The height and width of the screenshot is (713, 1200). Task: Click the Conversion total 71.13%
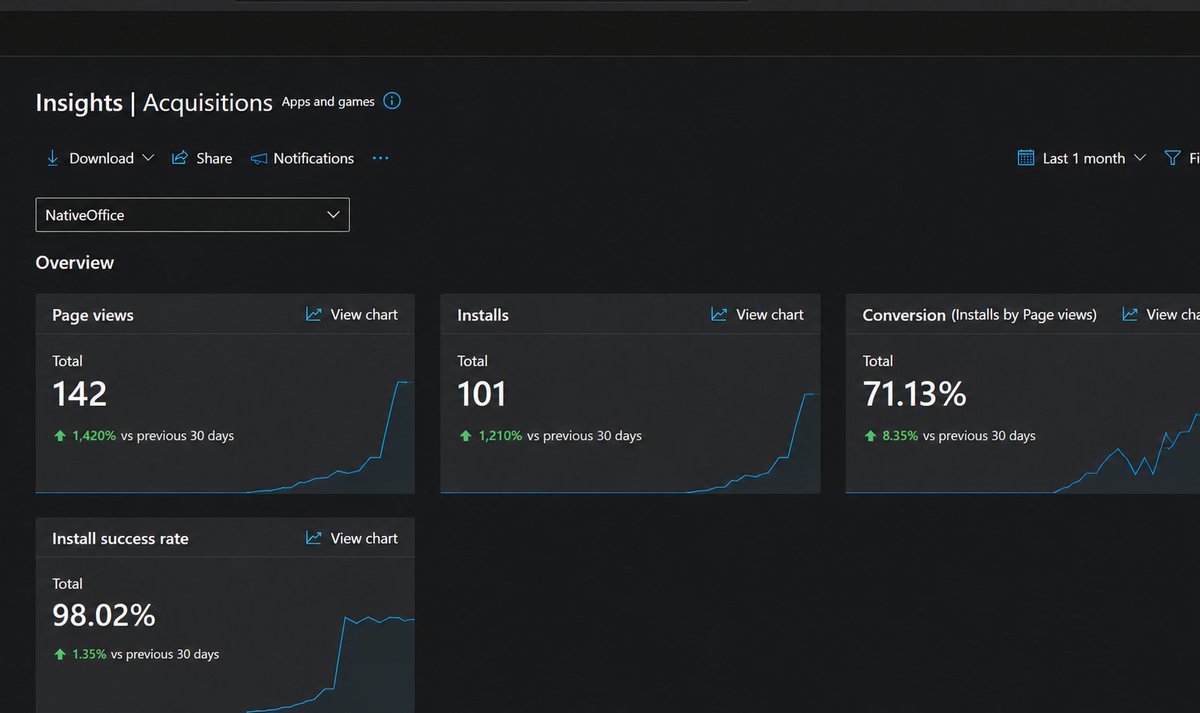pyautogui.click(x=915, y=394)
